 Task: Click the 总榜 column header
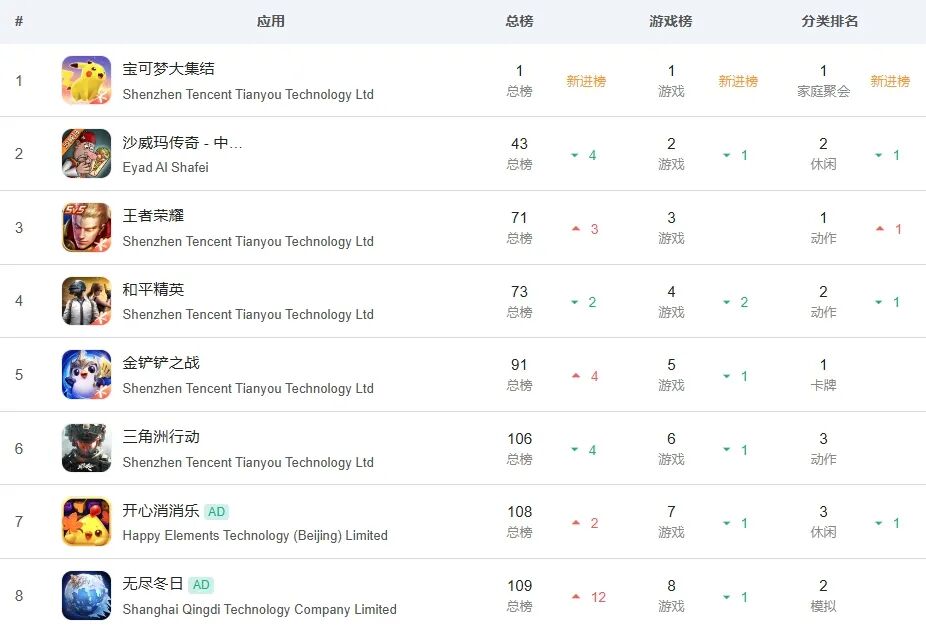[x=519, y=21]
